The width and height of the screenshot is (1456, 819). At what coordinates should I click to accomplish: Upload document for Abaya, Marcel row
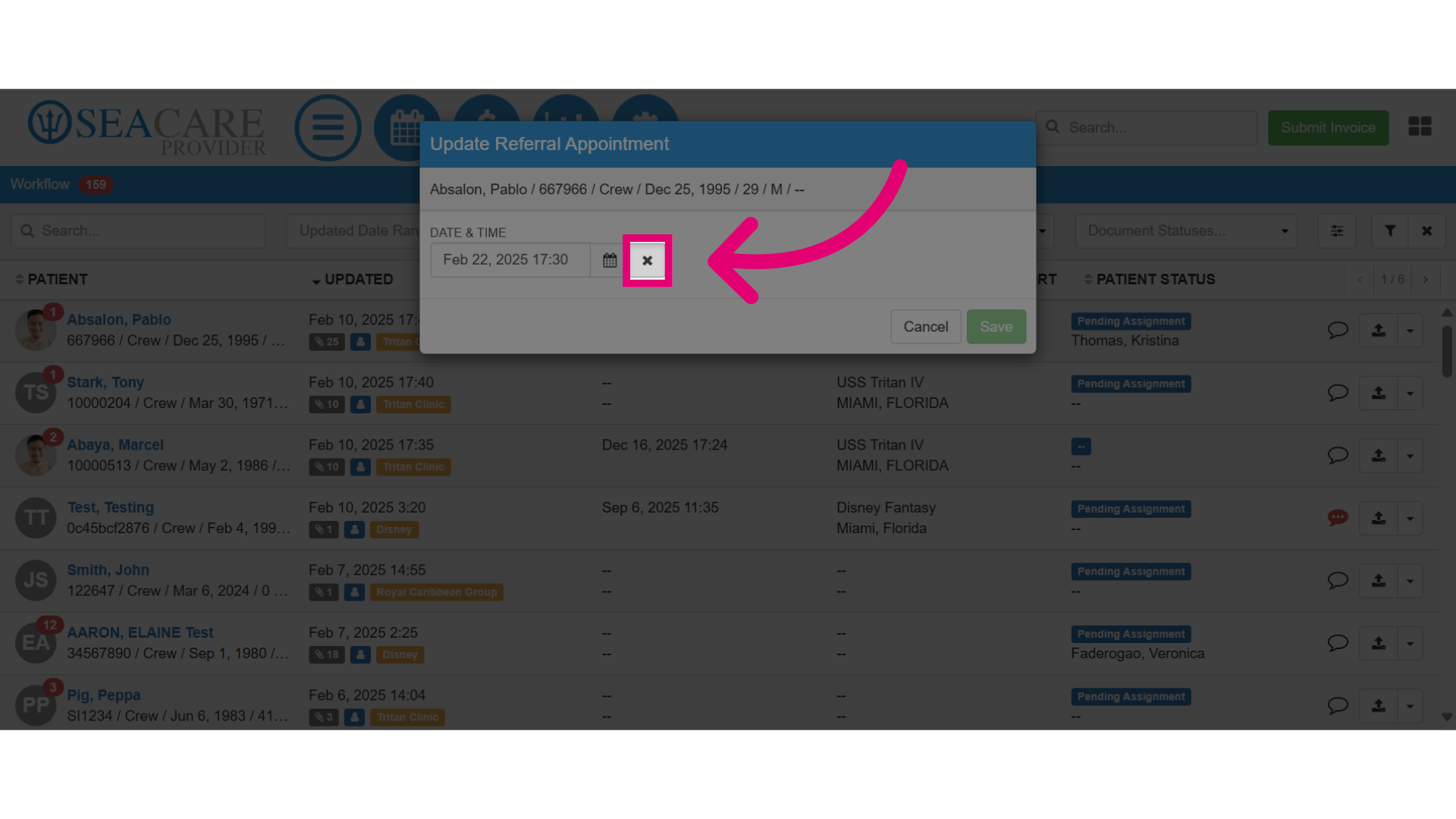tap(1379, 456)
